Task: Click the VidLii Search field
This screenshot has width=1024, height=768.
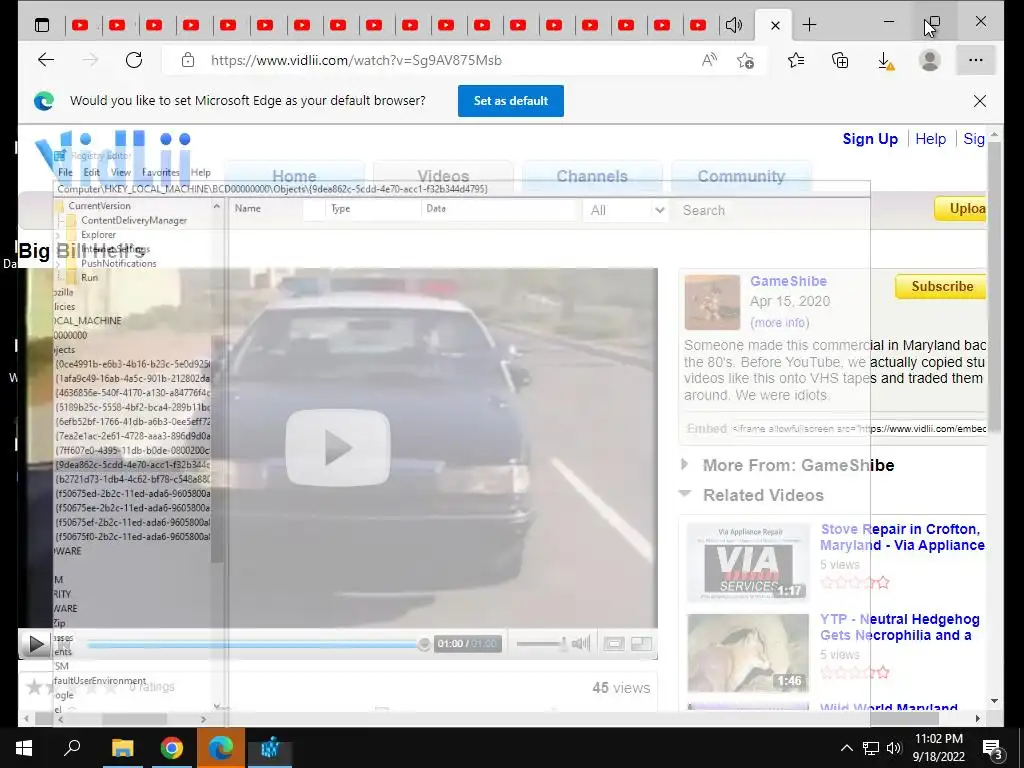Action: [x=771, y=210]
